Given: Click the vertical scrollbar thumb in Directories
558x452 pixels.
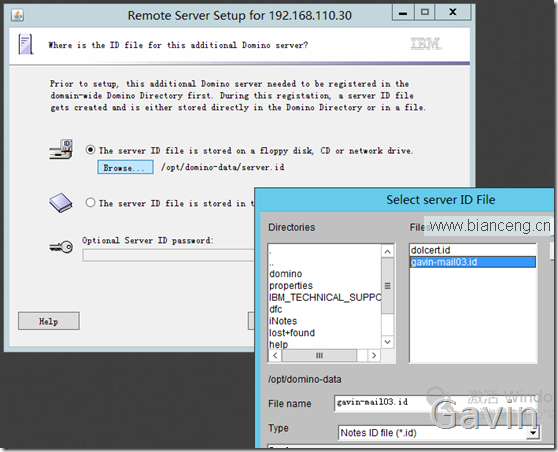Looking at the screenshot, I should coord(388,286).
